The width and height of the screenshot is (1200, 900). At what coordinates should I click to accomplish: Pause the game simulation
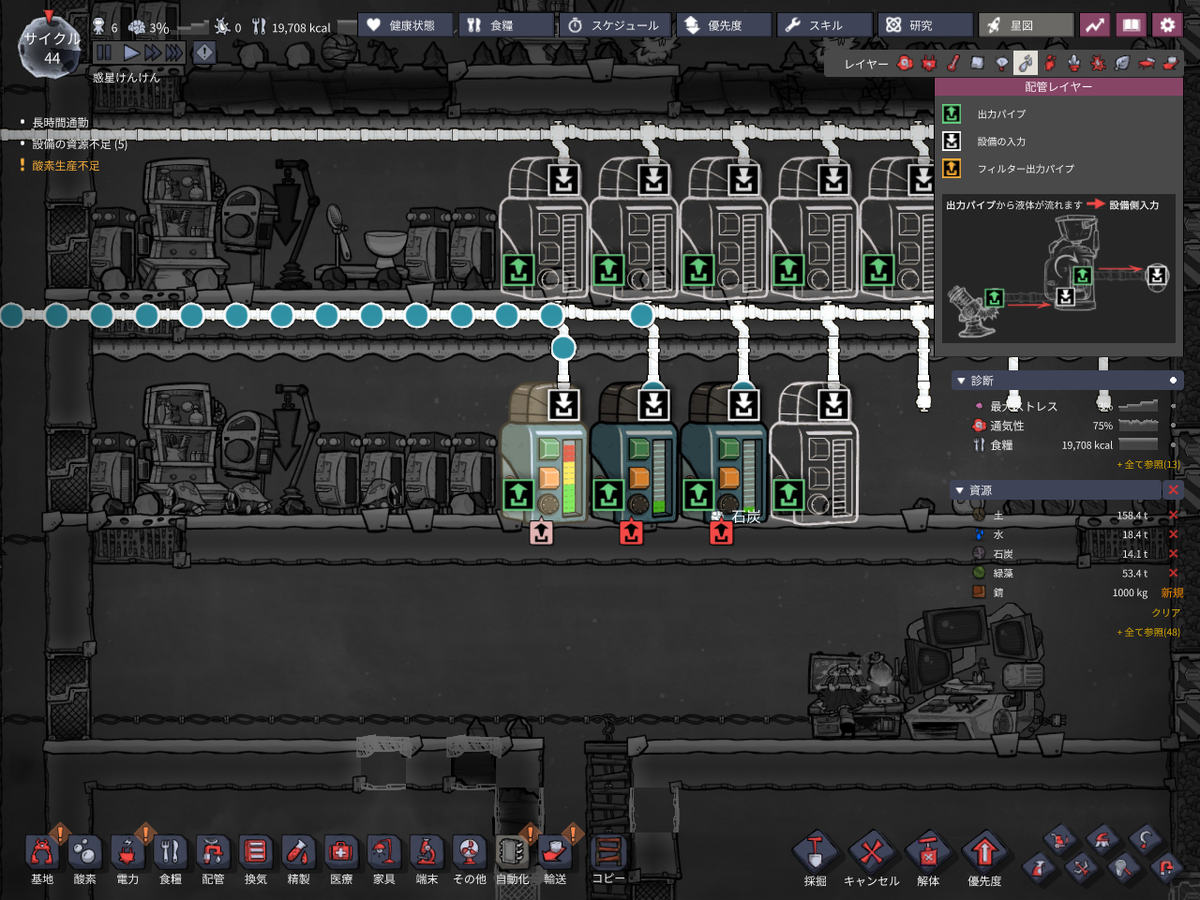click(x=104, y=52)
